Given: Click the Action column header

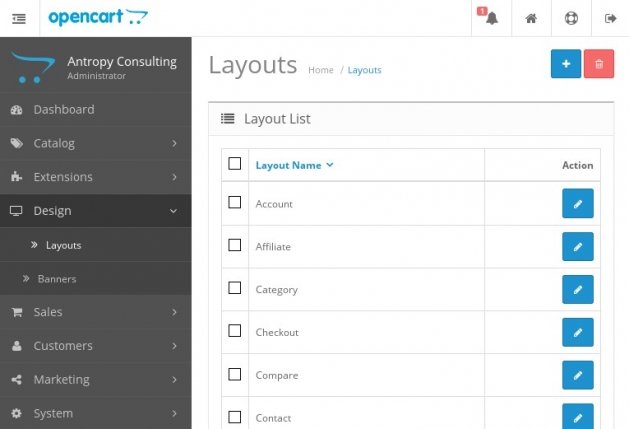Looking at the screenshot, I should click(577, 165).
